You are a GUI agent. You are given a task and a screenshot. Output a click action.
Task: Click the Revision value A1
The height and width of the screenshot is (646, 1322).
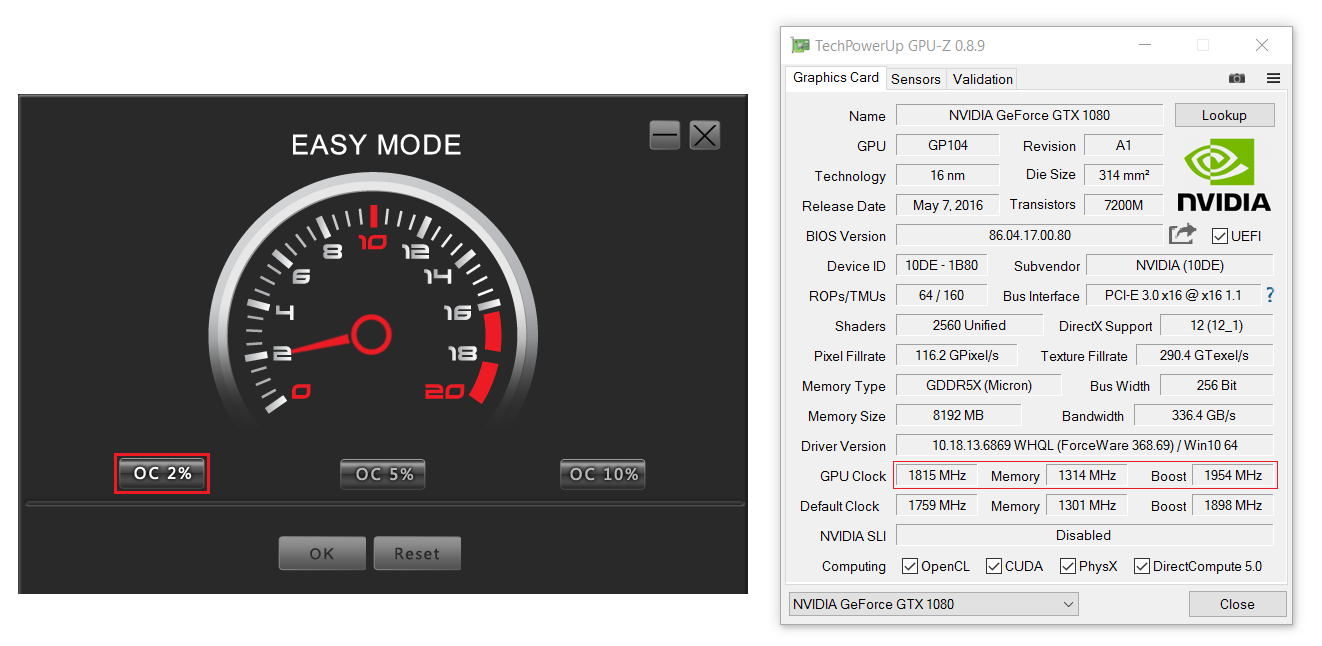pyautogui.click(x=1123, y=145)
